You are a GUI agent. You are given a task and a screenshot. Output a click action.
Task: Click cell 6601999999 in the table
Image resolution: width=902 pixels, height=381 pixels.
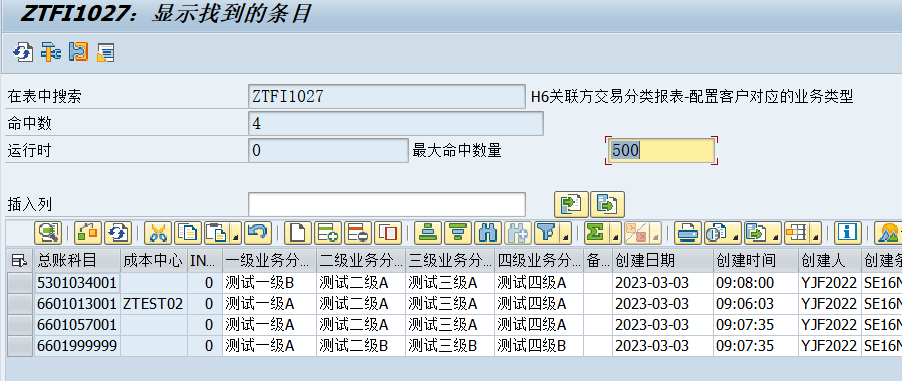(77, 346)
